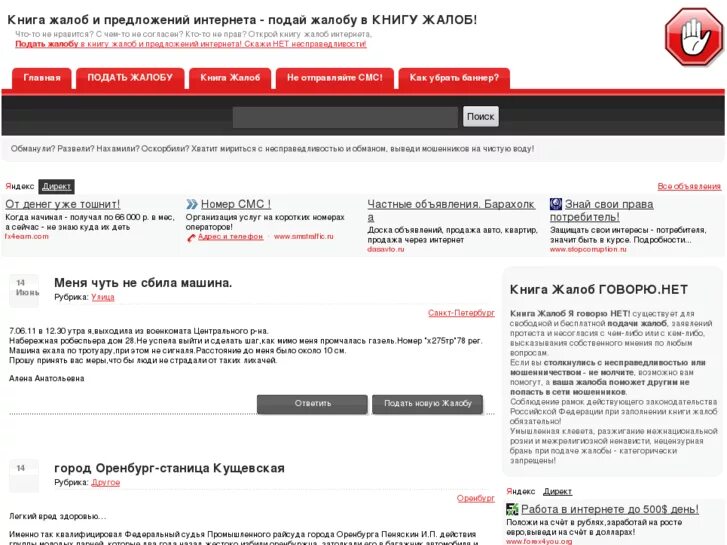Click the site title Книга жалоб и предложений

[x=242, y=20]
